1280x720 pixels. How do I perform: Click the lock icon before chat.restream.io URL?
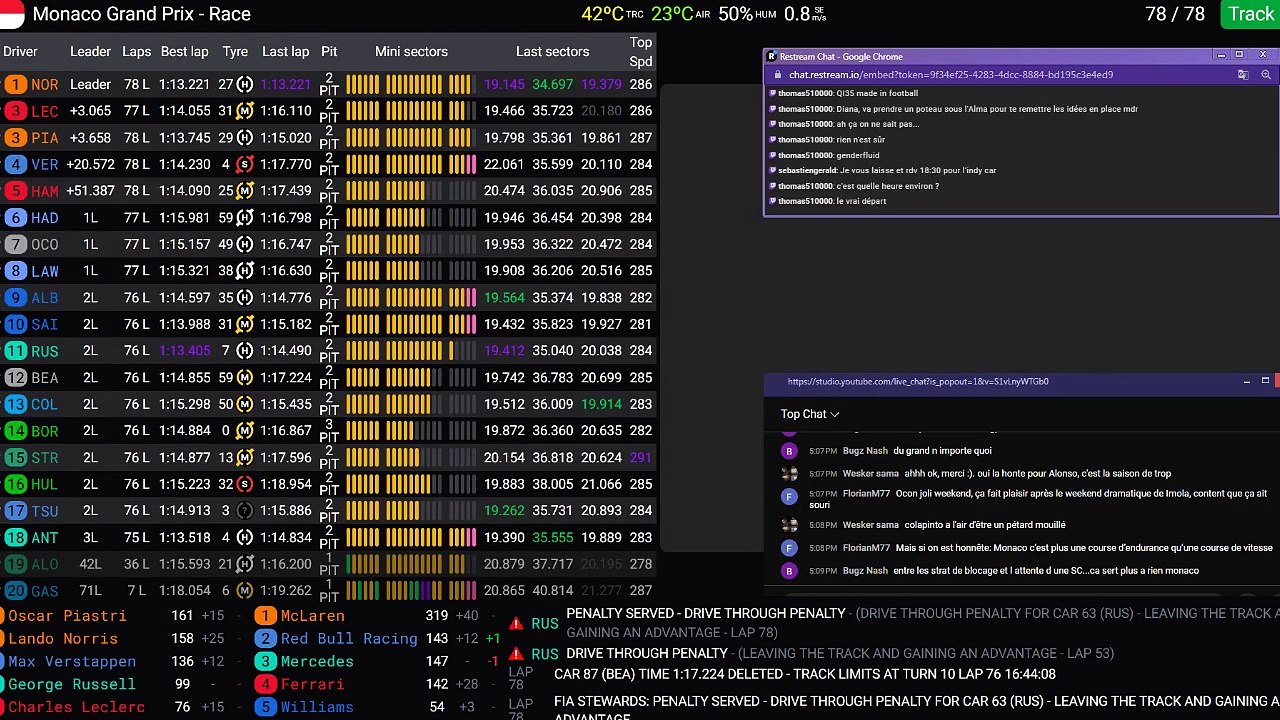pyautogui.click(x=778, y=74)
